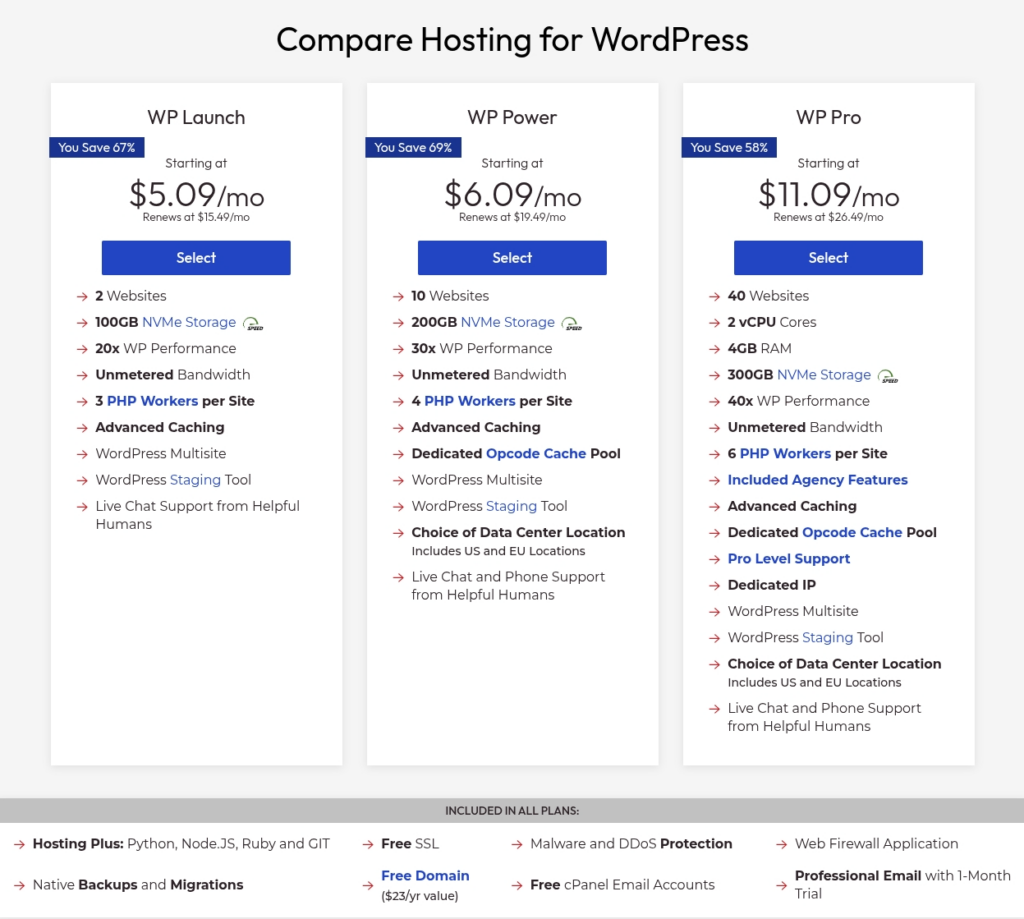Screen dimensions: 1024x919
Task: Open NVMe Storage link in WP Launch
Action: click(x=189, y=322)
